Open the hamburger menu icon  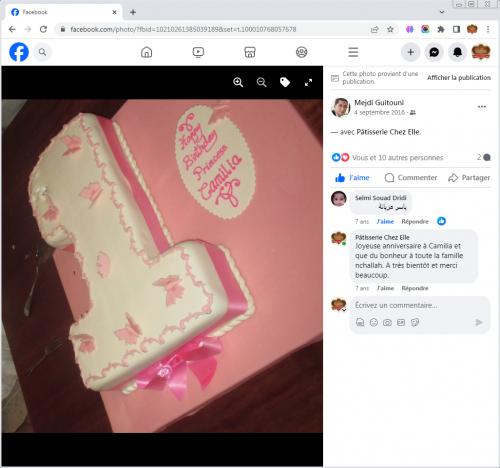[353, 52]
